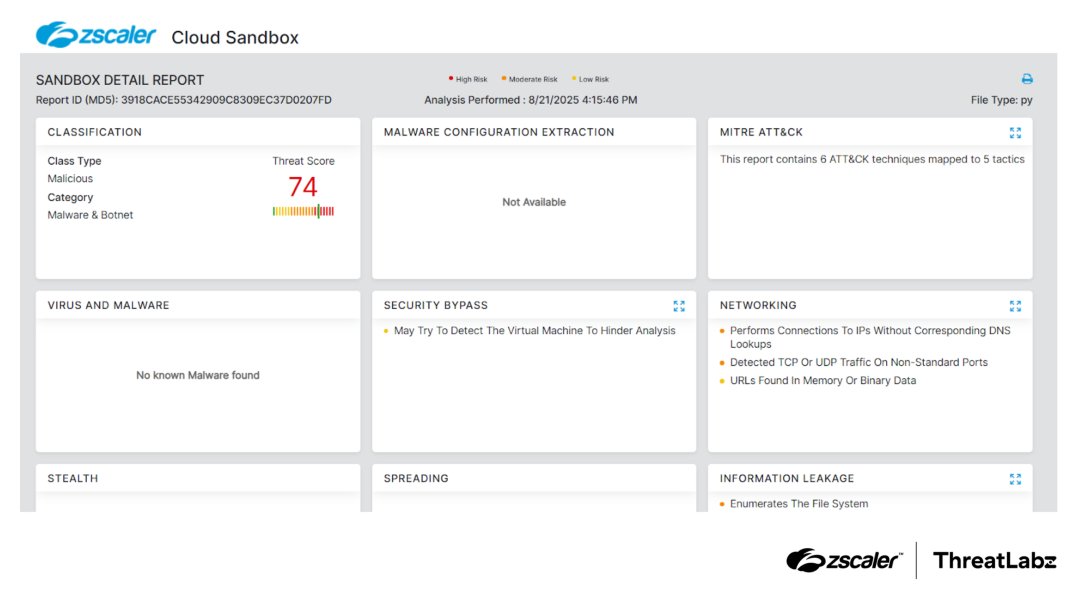Expand the MITRE ATT&CK panel
This screenshot has width=1080, height=606.
(x=1015, y=133)
